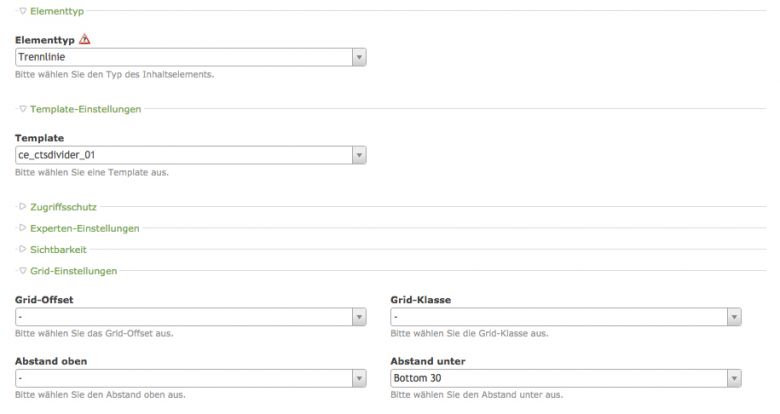The width and height of the screenshot is (780, 414).
Task: Collapse the Template-Einstellungen section
Action: [22, 108]
